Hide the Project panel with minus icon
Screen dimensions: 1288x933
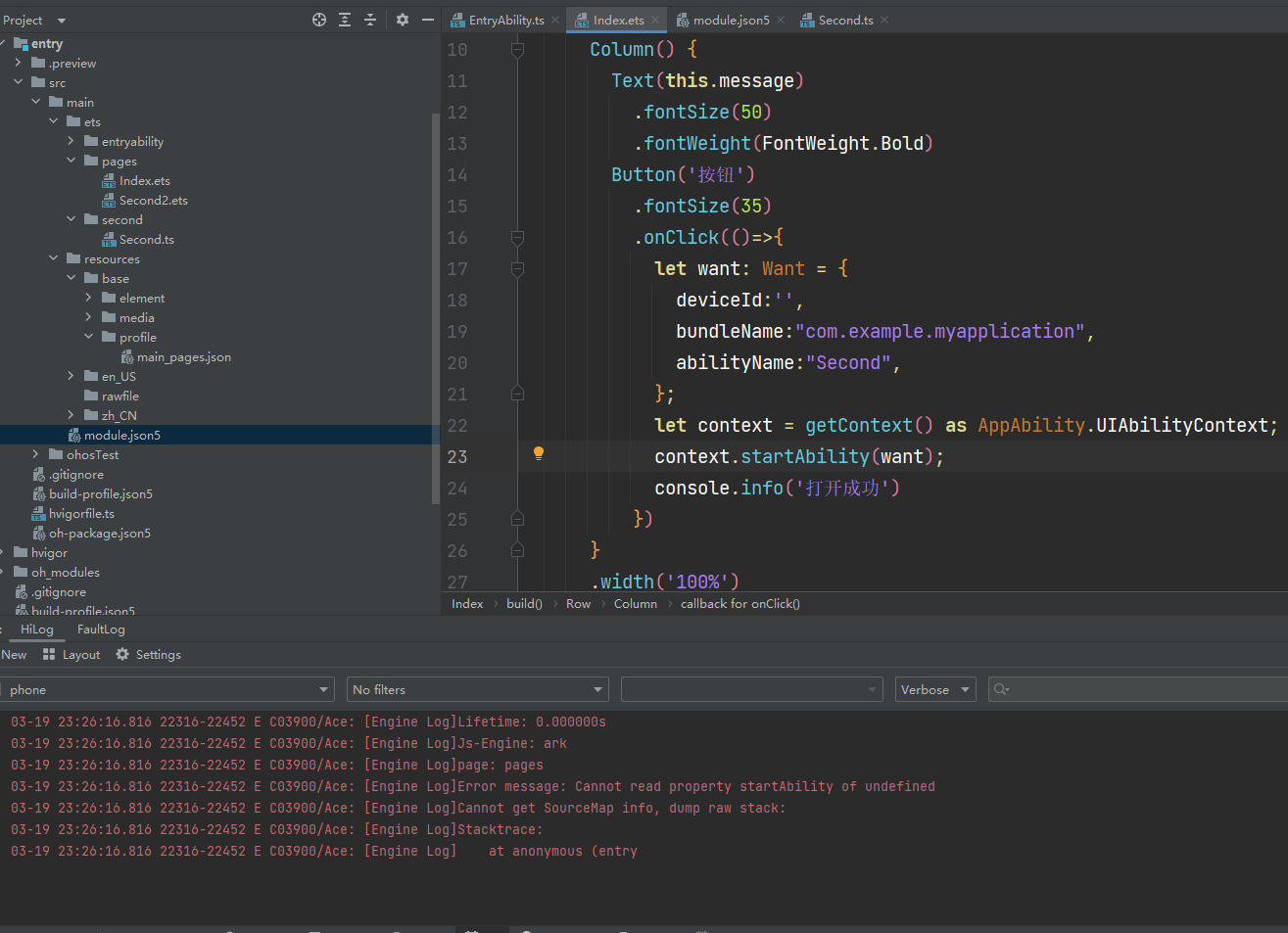click(428, 20)
